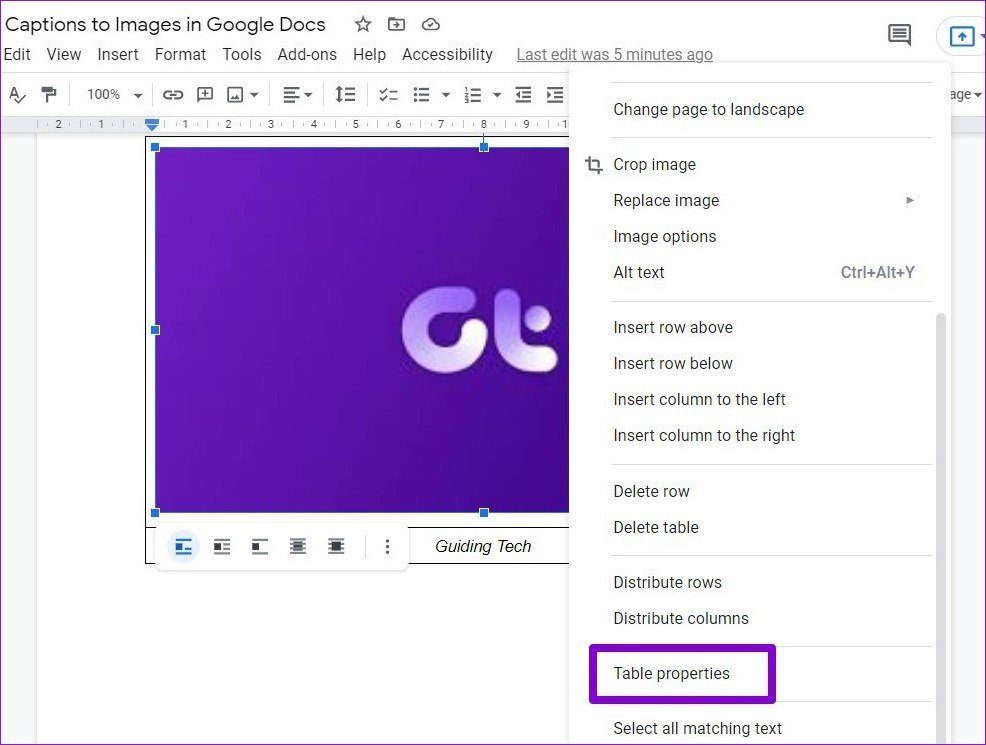Viewport: 986px width, 745px height.
Task: Open the Edit menu
Action: tap(17, 55)
